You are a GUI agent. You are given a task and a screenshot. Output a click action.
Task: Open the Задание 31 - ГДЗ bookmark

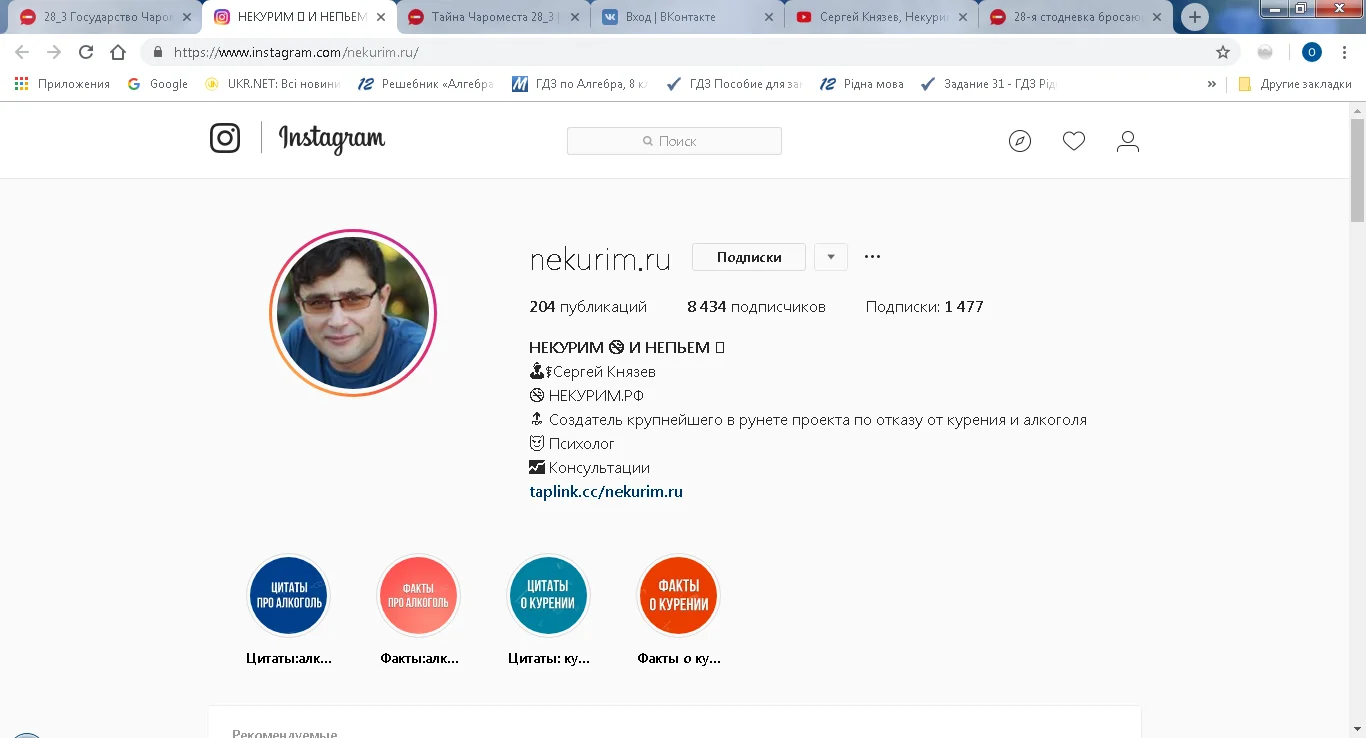click(x=988, y=84)
